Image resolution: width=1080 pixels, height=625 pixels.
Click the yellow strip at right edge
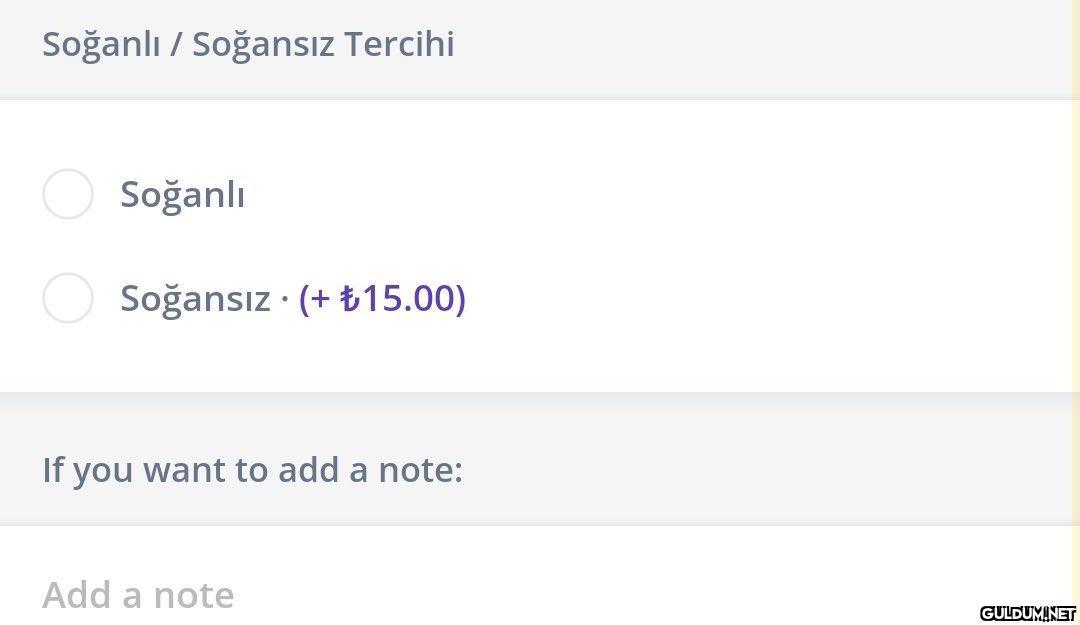pos(1075,312)
